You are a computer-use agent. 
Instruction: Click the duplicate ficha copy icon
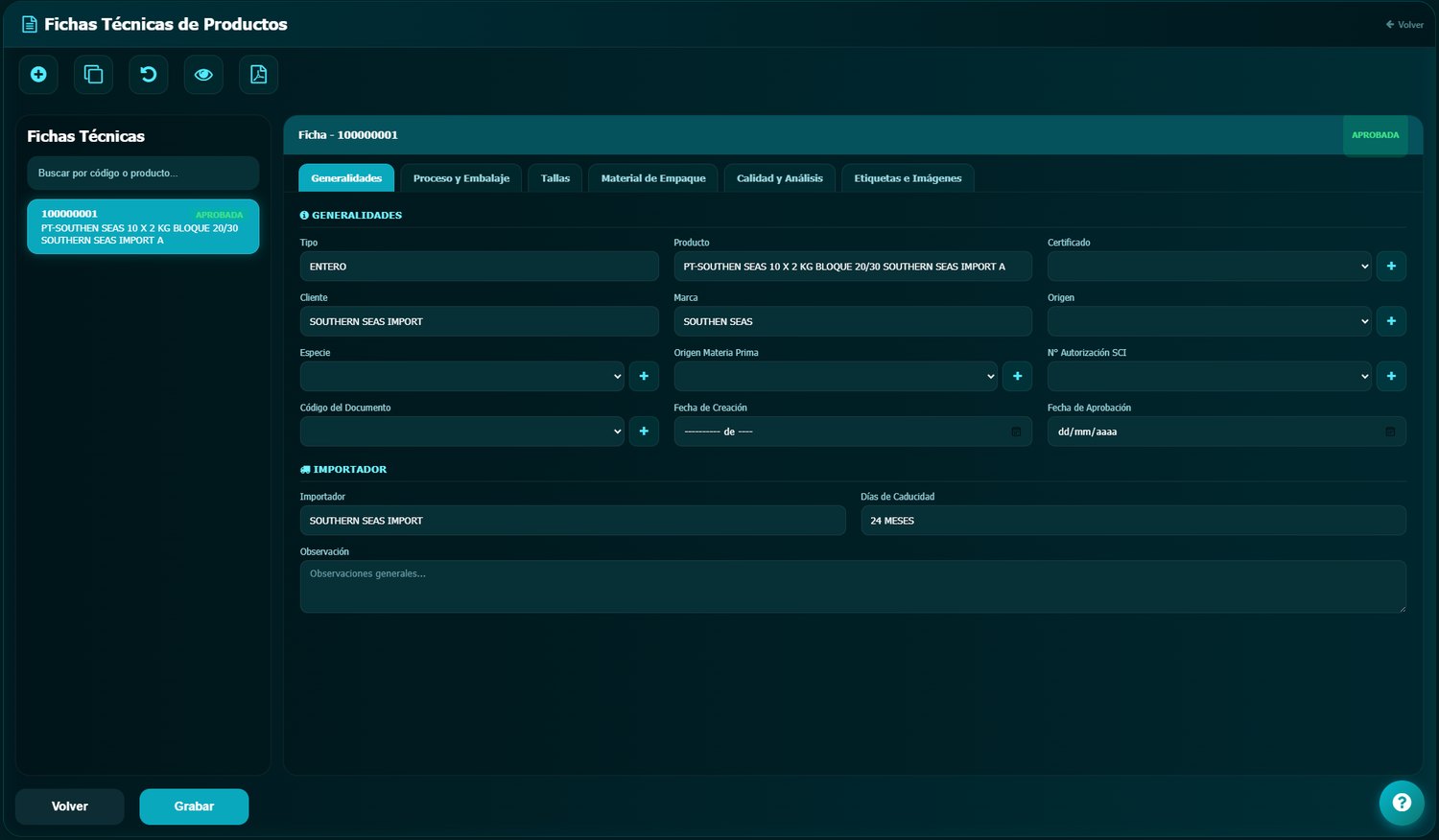93,74
